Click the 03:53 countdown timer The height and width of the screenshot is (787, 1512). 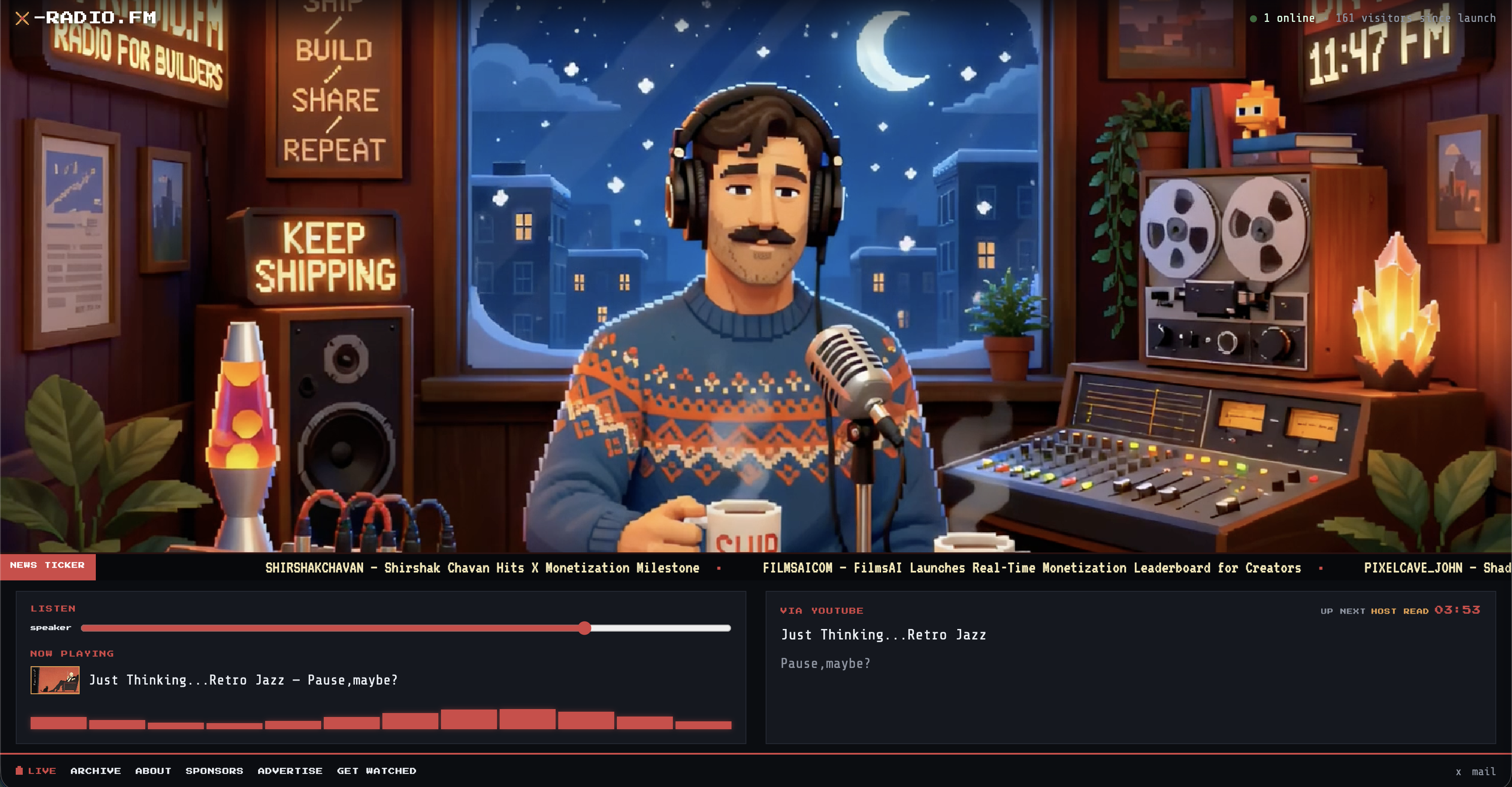(x=1457, y=610)
